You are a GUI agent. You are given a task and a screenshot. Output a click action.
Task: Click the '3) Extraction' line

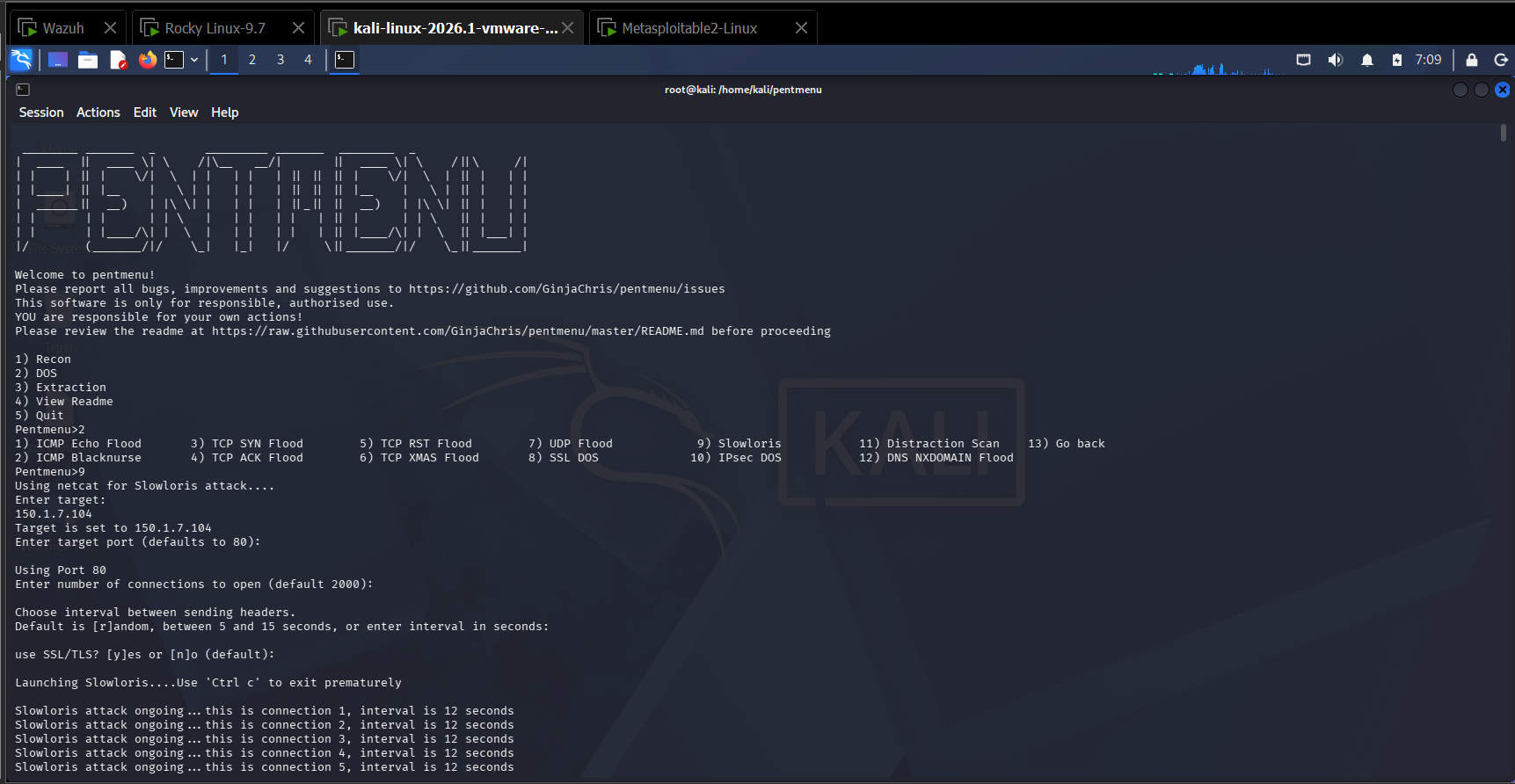pyautogui.click(x=61, y=388)
